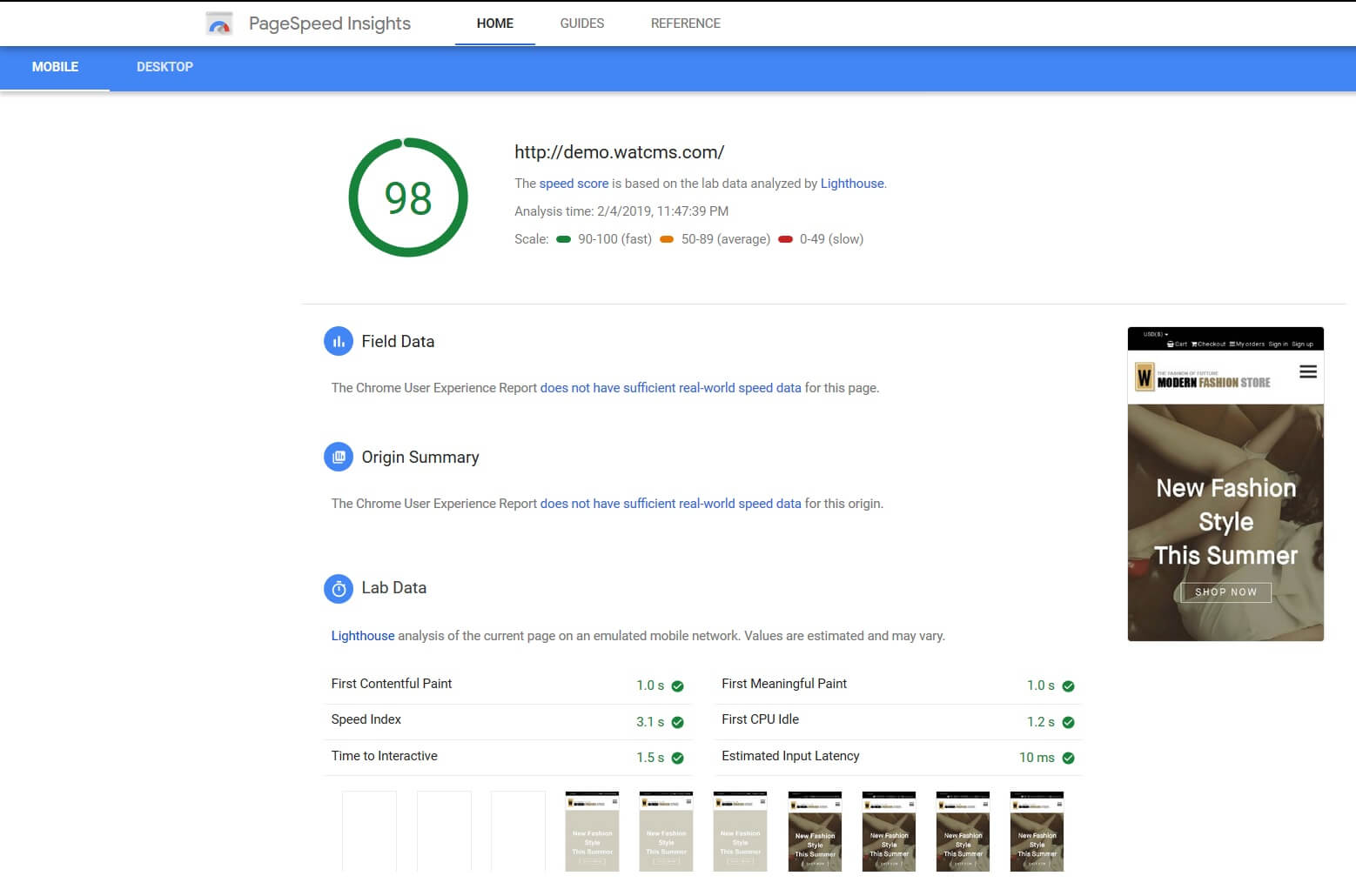Screen dimensions: 1356x896
Task: Click the Origin Summary icon
Action: (x=339, y=458)
